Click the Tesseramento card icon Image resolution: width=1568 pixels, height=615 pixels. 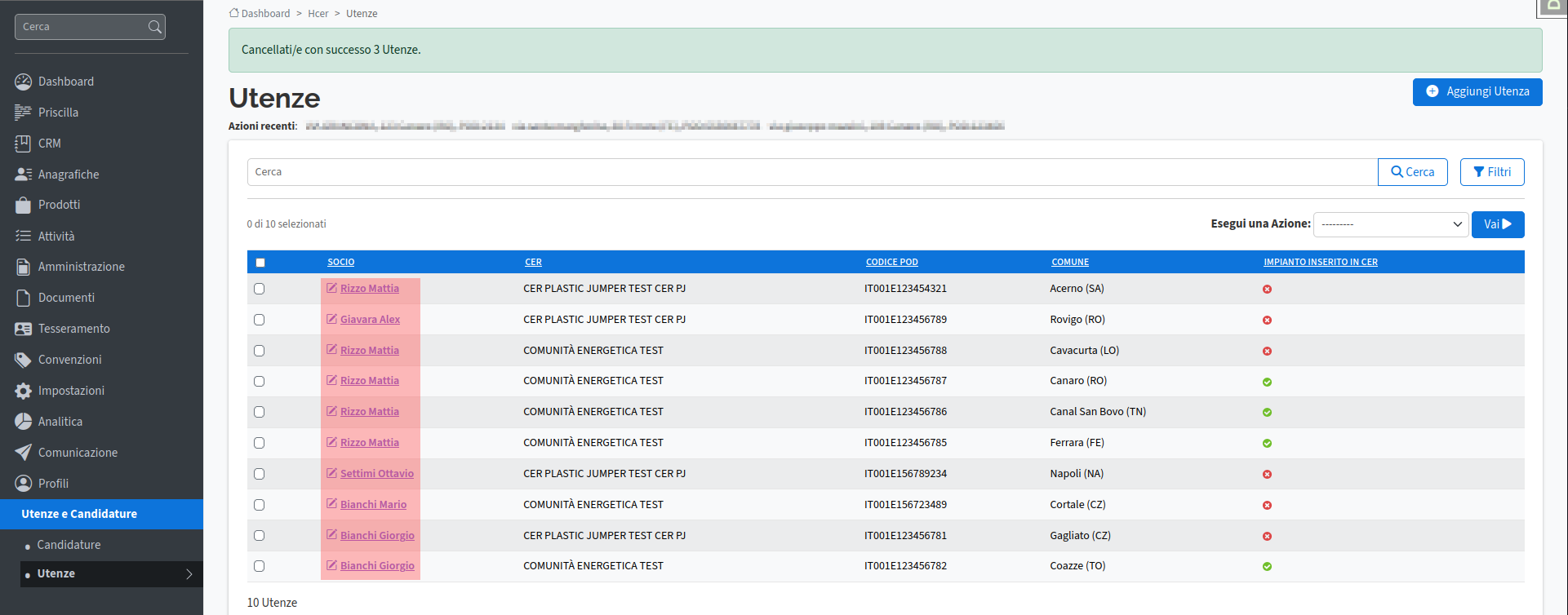click(23, 329)
